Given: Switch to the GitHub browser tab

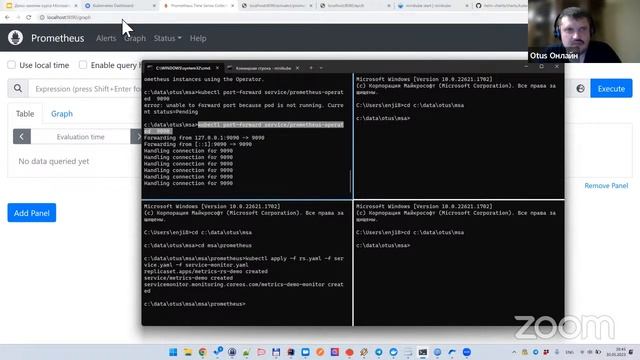Looking at the screenshot, I should coord(501,6).
